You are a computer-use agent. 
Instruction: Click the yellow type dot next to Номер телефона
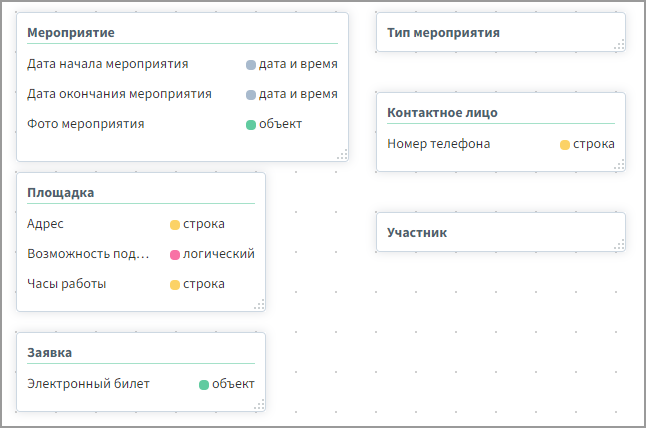[565, 145]
